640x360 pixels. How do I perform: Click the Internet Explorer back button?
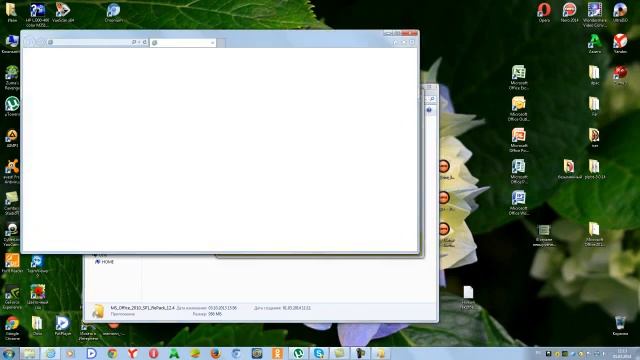[x=30, y=42]
